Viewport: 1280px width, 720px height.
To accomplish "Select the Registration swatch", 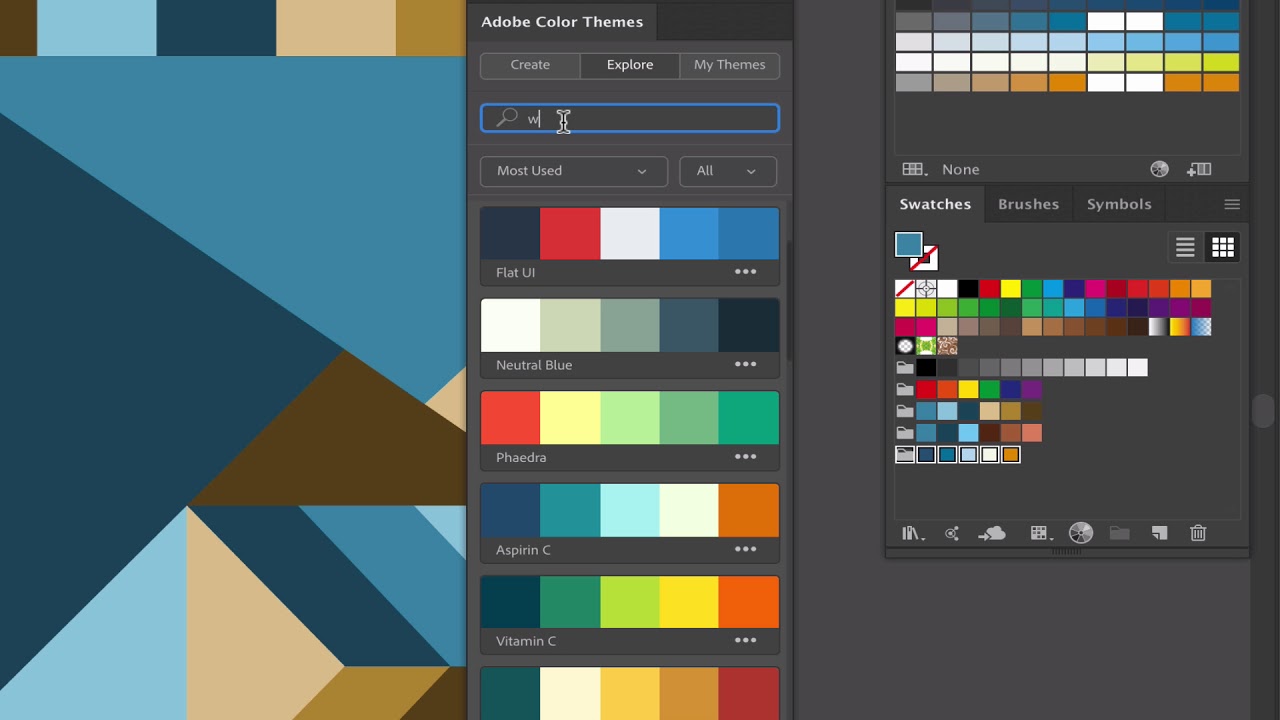I will click(x=926, y=289).
